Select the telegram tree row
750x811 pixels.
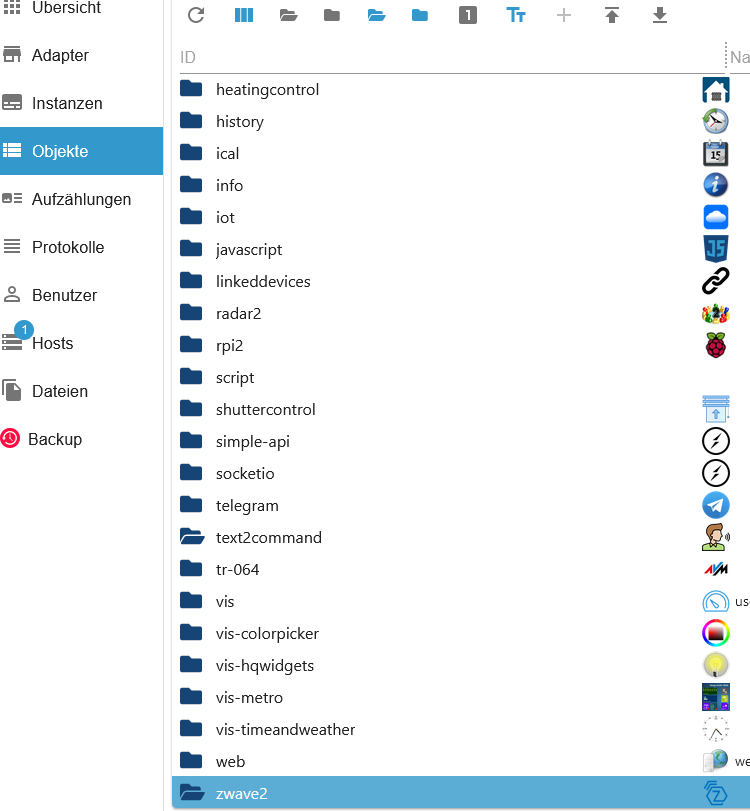460,505
